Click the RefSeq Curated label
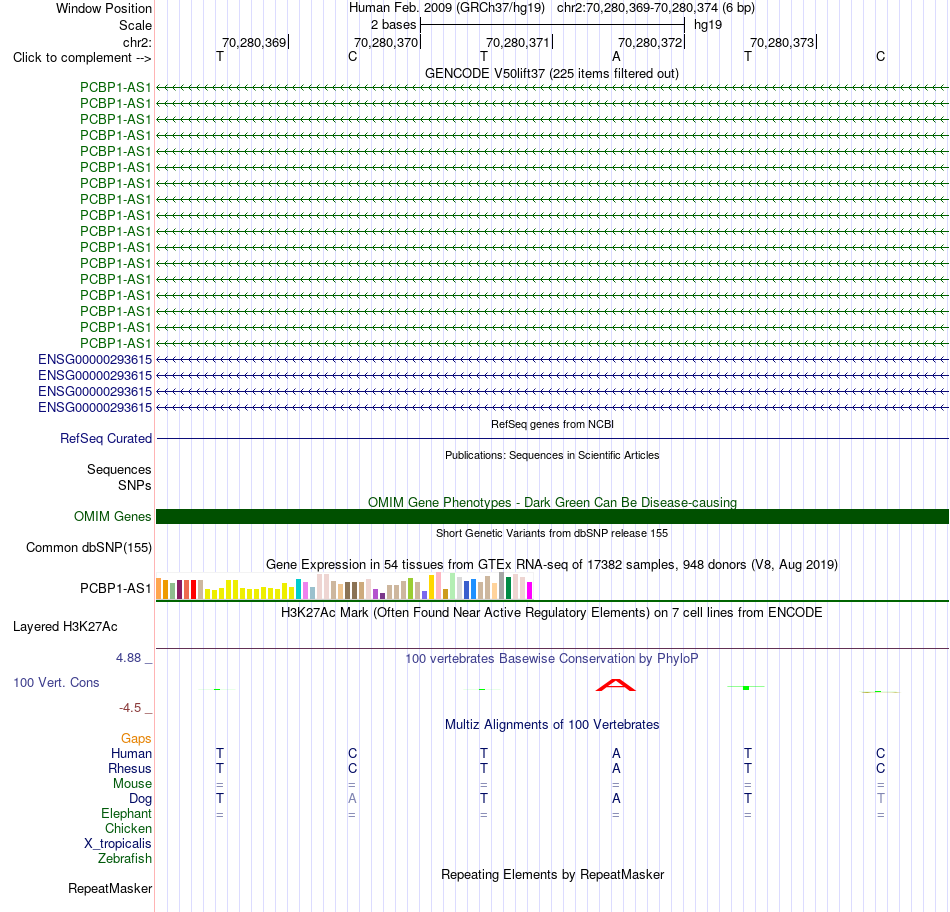The image size is (950, 912). coord(106,438)
